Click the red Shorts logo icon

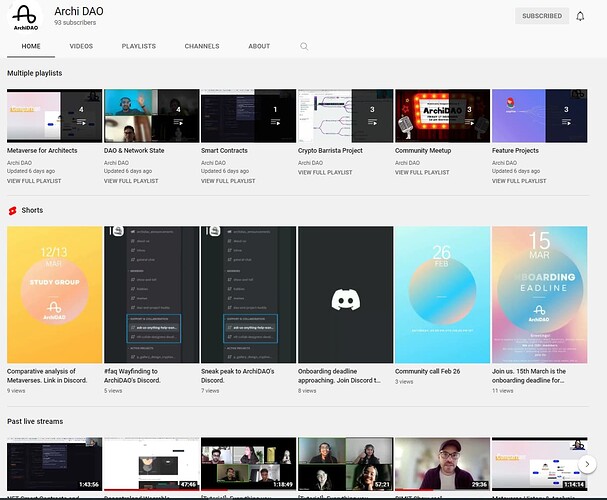coord(12,211)
